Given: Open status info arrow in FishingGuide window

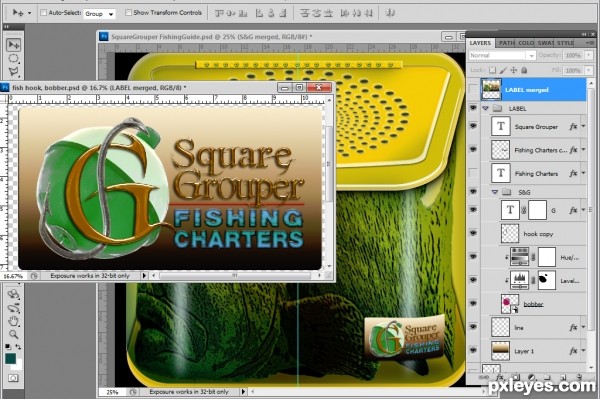Looking at the screenshot, I should (243, 392).
